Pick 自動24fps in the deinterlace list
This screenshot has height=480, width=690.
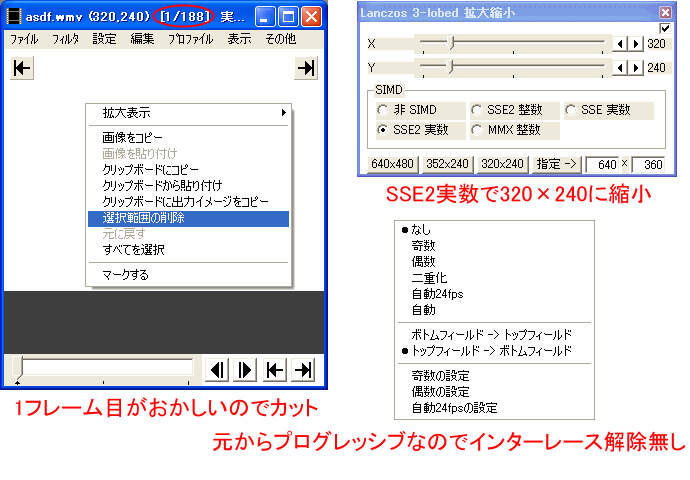436,294
